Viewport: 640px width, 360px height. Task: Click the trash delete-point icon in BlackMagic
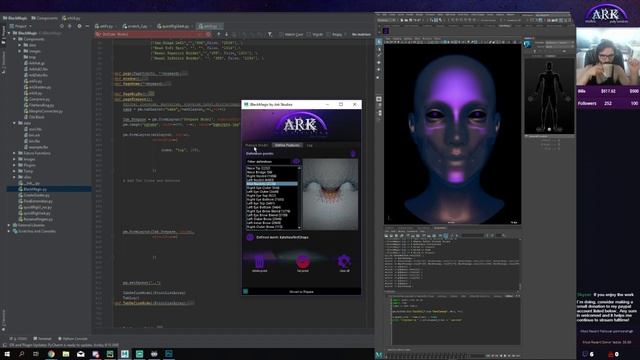(x=260, y=262)
